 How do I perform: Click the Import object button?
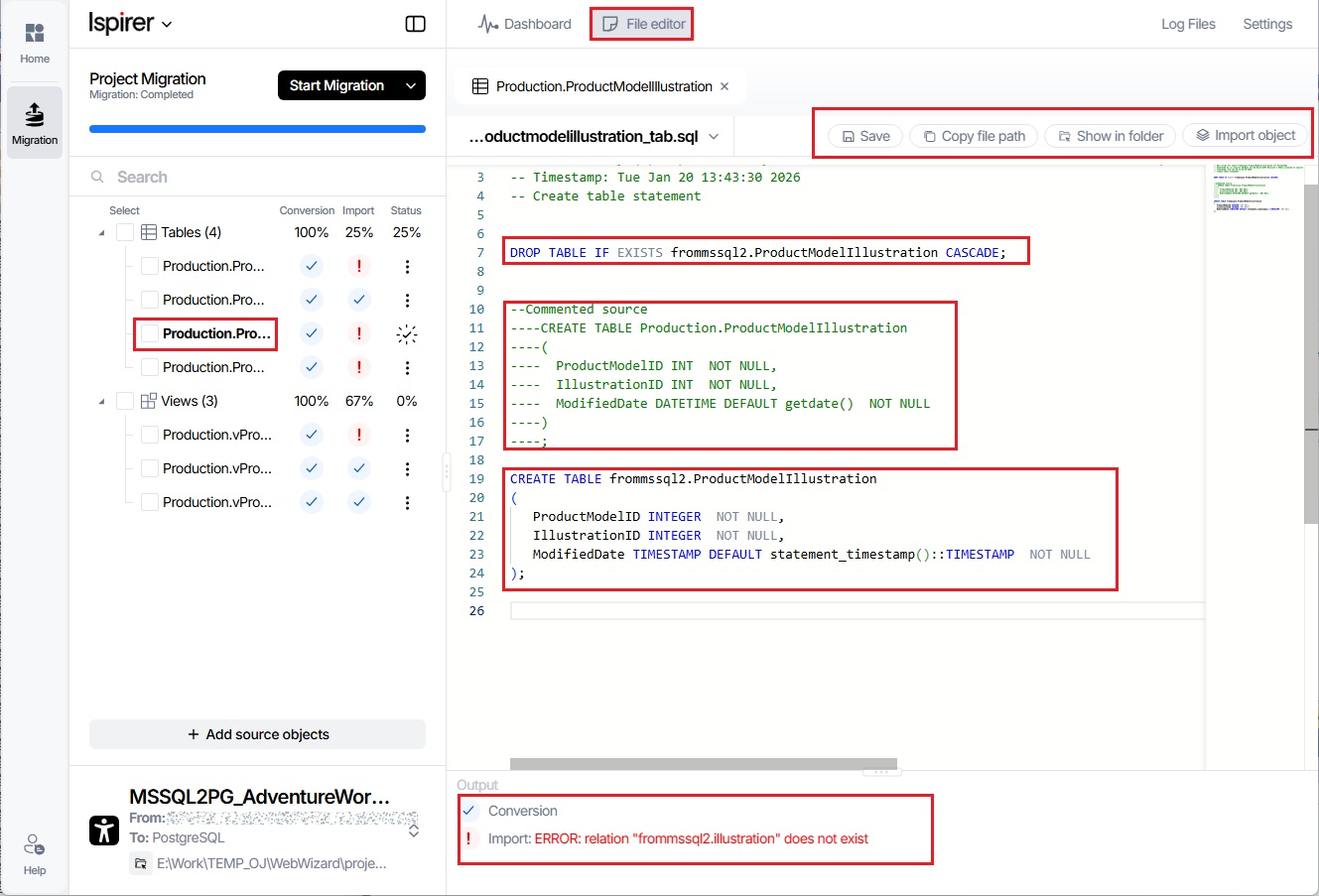click(x=1246, y=136)
